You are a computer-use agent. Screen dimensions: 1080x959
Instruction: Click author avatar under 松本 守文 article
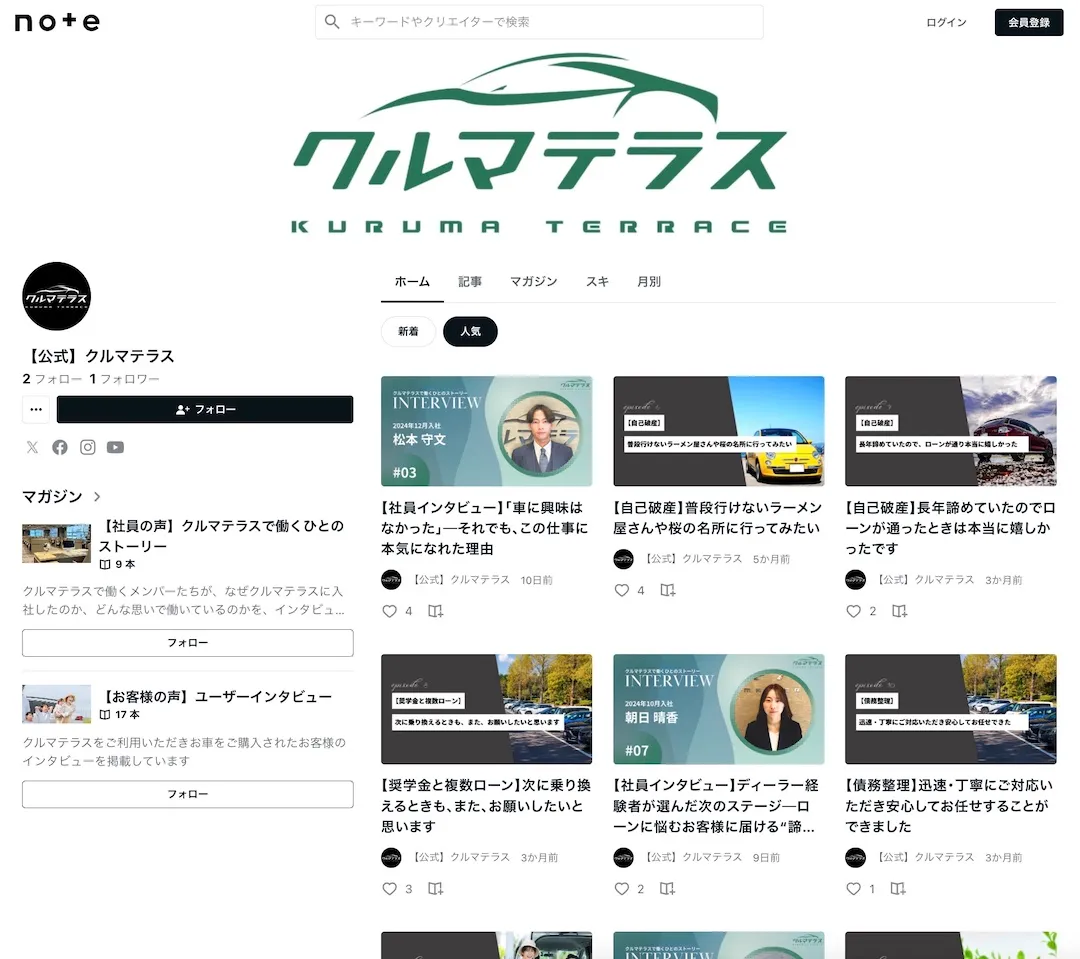pos(391,580)
